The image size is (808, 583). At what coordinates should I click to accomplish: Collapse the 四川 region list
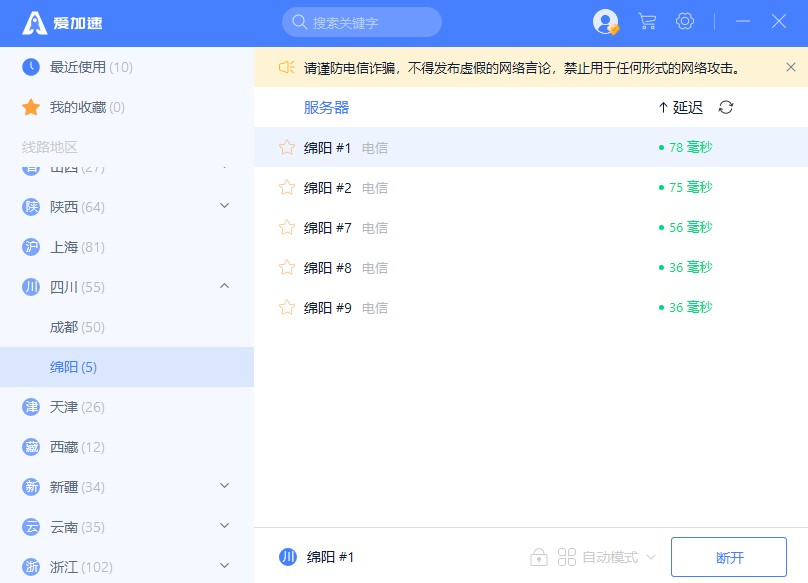tap(224, 287)
